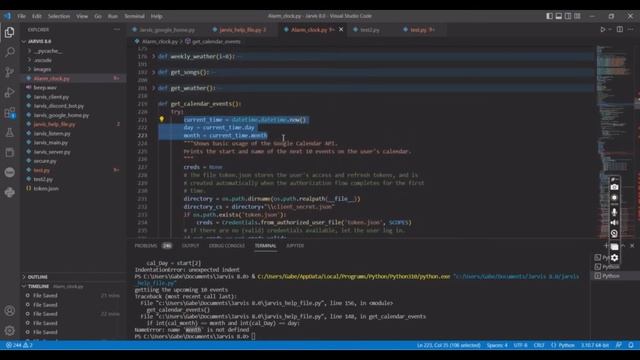The image size is (640, 360).
Task: Click the feedback icon in status bar
Action: click(x=619, y=345)
